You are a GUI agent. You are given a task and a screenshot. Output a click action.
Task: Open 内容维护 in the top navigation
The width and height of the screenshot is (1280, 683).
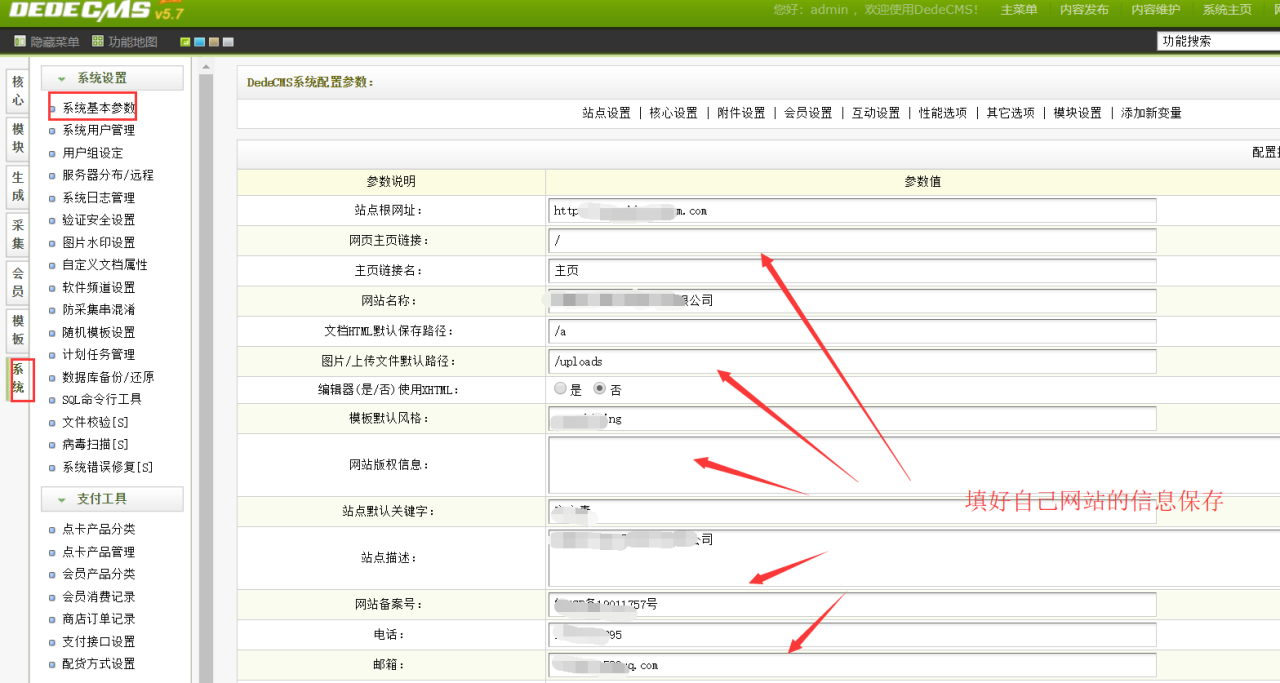(x=1156, y=10)
